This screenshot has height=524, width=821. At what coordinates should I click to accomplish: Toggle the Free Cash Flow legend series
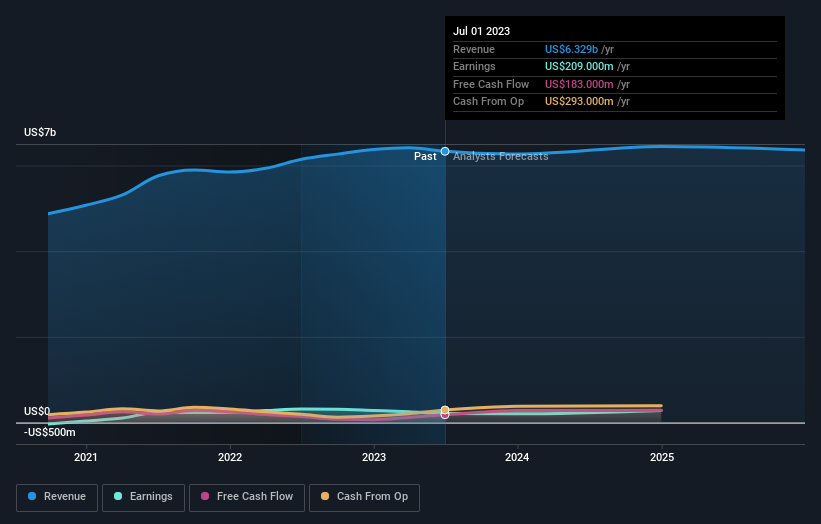(247, 497)
